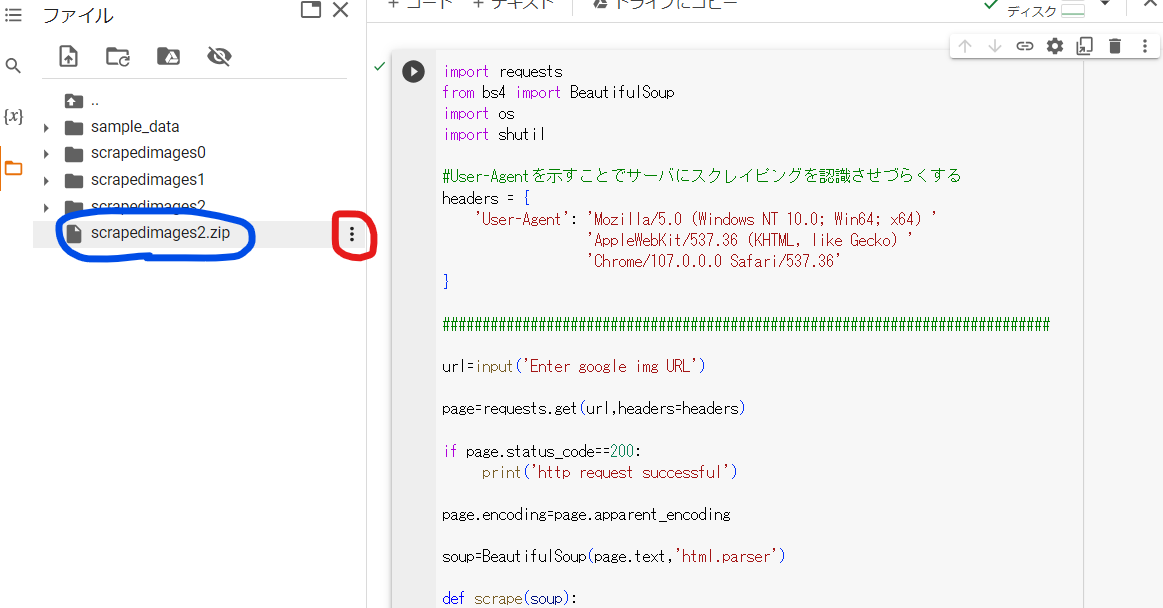Click the disk usage bar indicator
Viewport: 1163px width, 608px height.
(x=1072, y=10)
